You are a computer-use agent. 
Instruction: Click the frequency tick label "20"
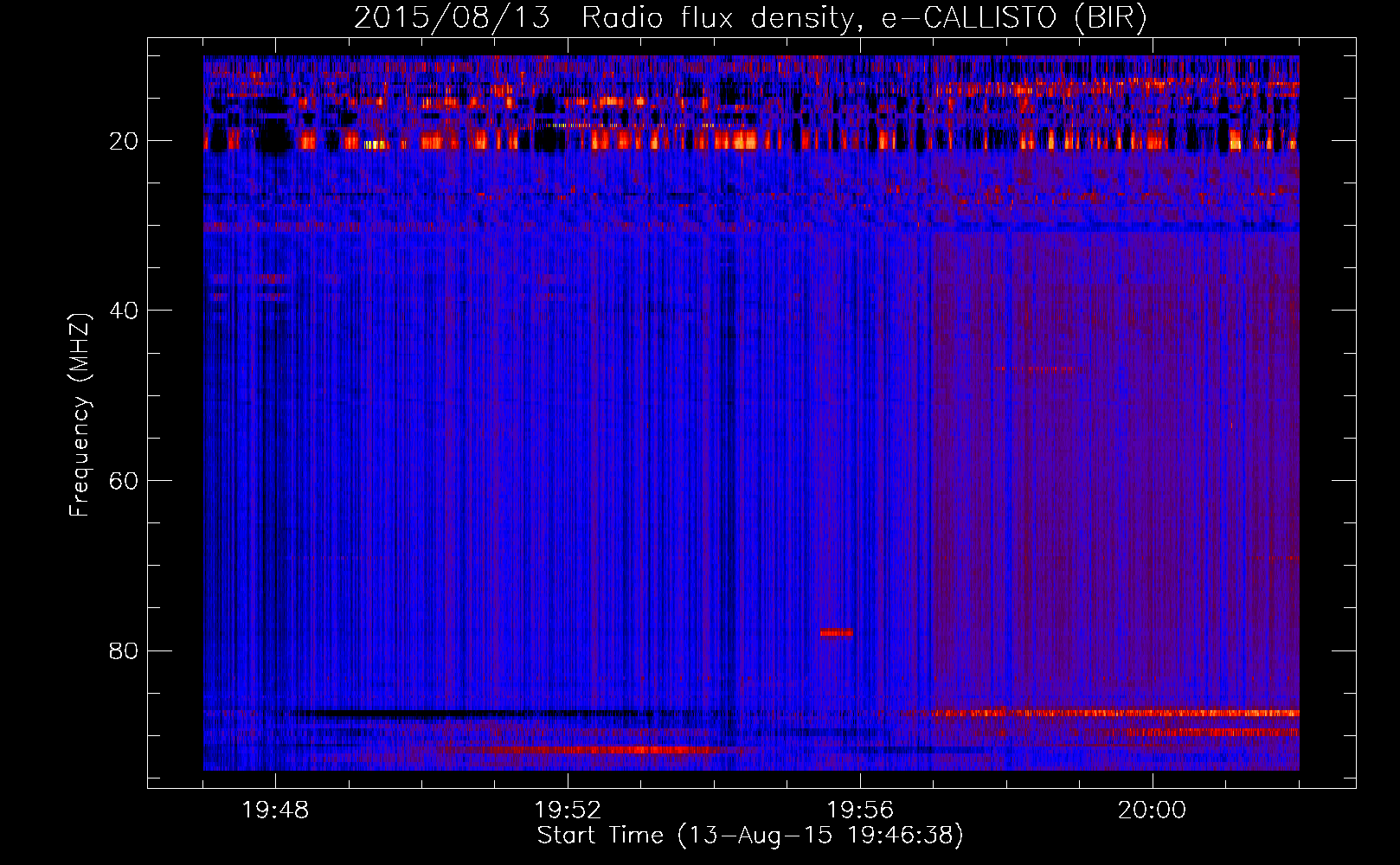coord(124,141)
